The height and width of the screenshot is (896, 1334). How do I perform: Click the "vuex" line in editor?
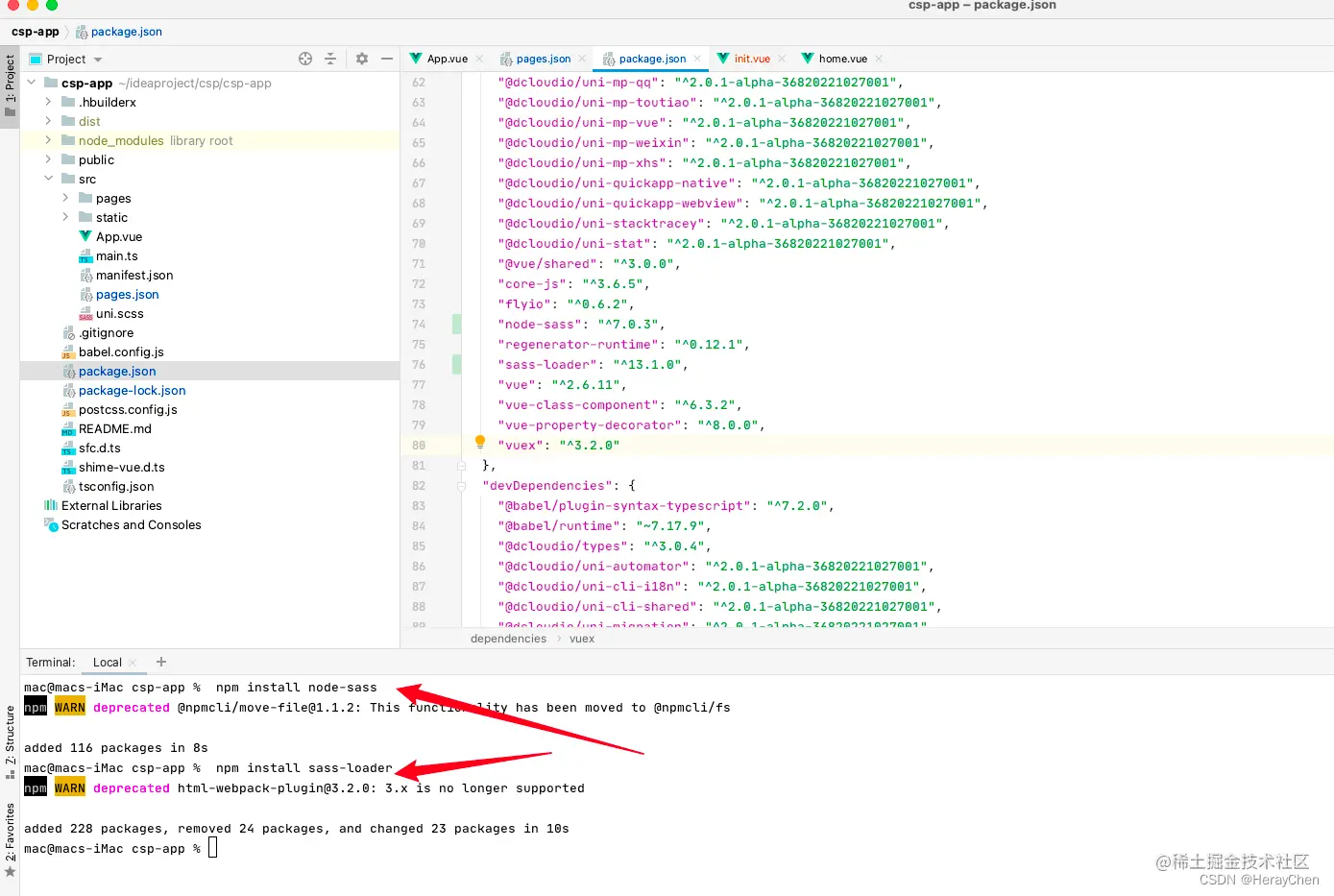(x=558, y=446)
